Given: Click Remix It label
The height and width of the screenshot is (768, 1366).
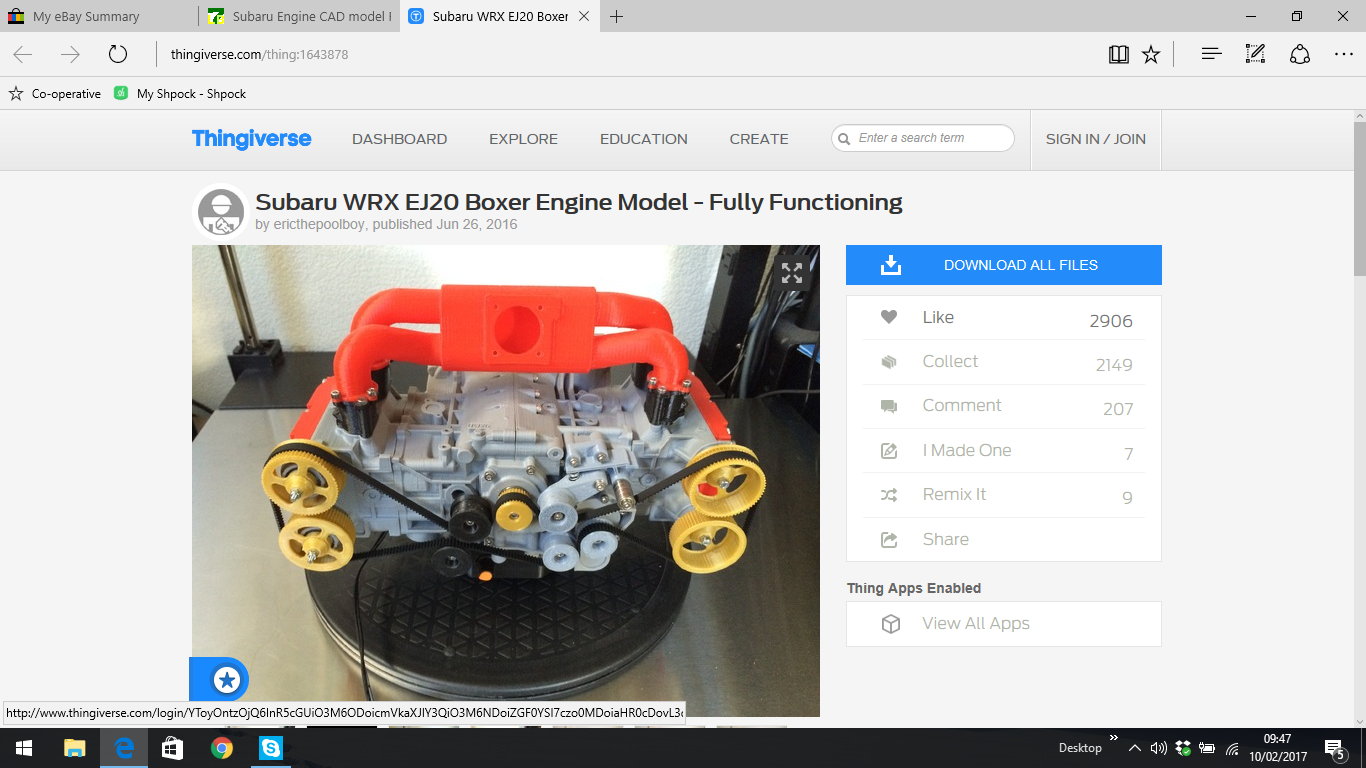Looking at the screenshot, I should 954,494.
